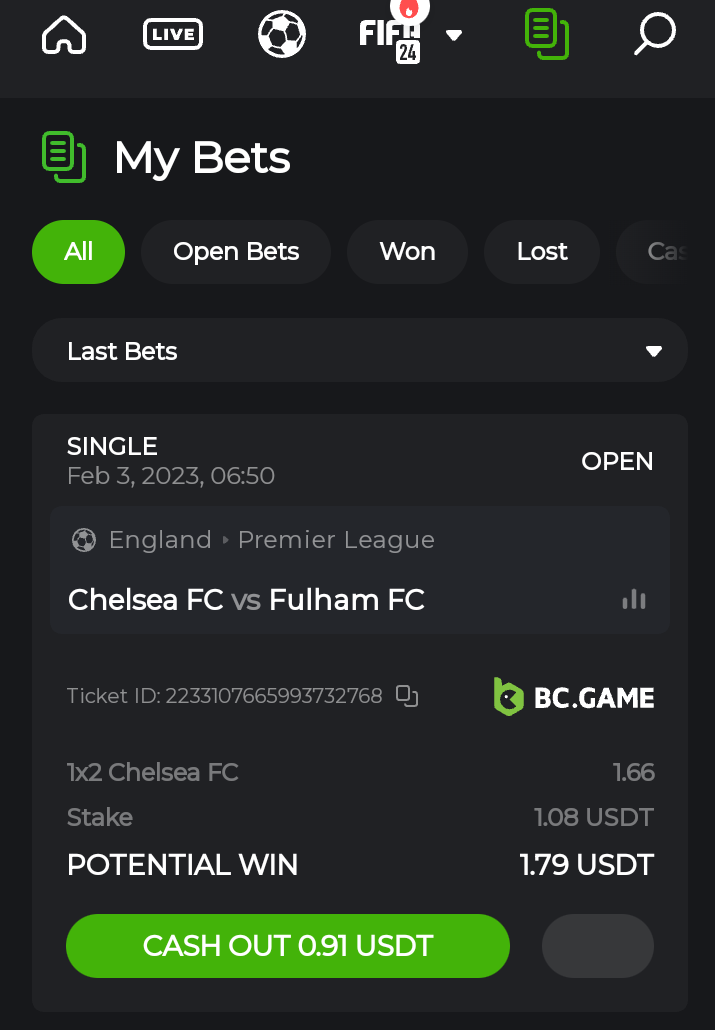Select the All bets filter

(x=79, y=252)
